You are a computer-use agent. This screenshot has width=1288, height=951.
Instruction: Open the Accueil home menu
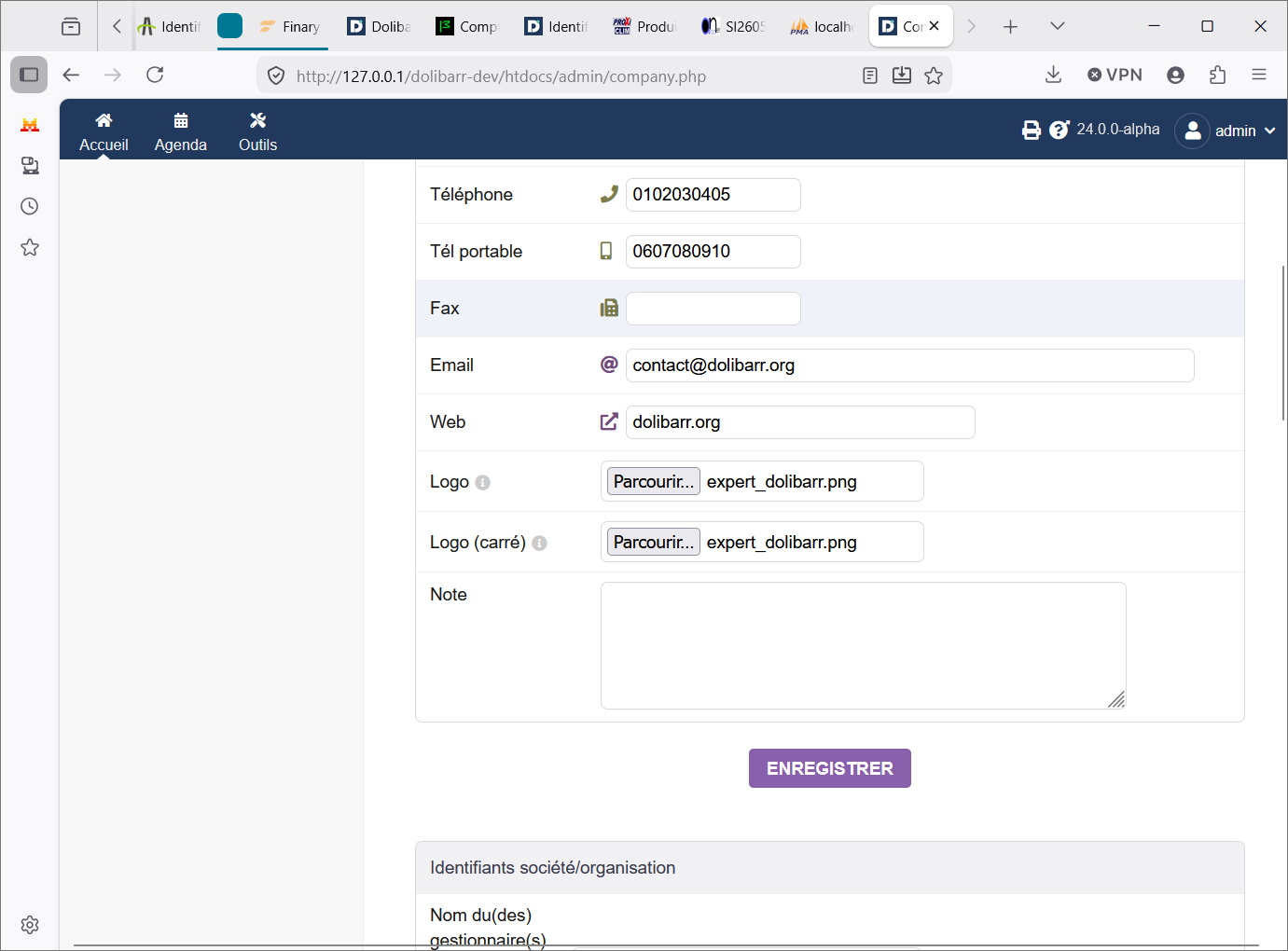coord(104,131)
